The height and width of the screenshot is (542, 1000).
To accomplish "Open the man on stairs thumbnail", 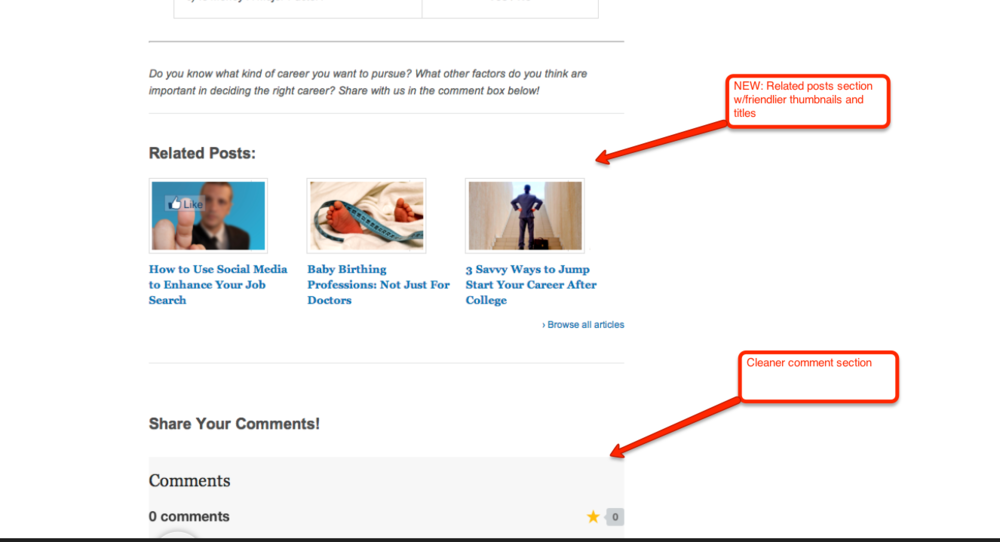I will pyautogui.click(x=524, y=215).
